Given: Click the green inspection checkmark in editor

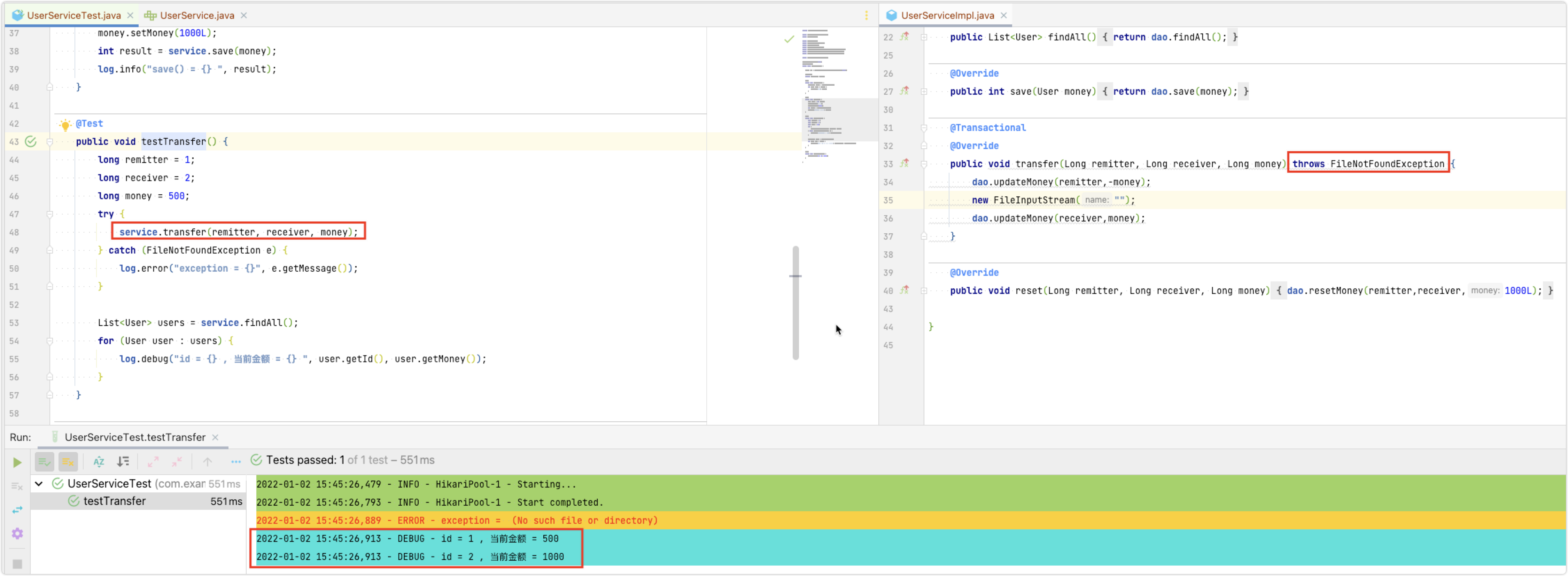Looking at the screenshot, I should click(789, 40).
